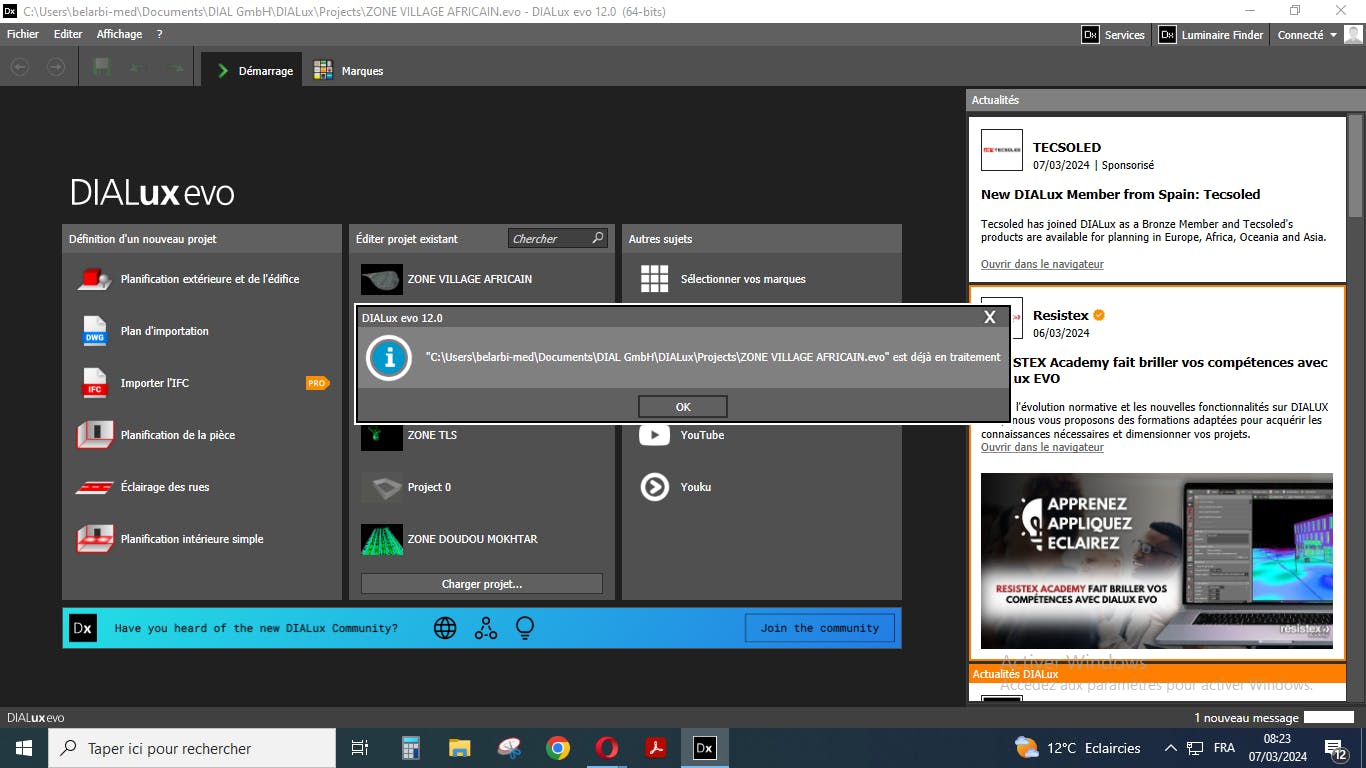Image resolution: width=1366 pixels, height=768 pixels.
Task: Click the DWG Plan d'importation icon
Action: tap(95, 331)
